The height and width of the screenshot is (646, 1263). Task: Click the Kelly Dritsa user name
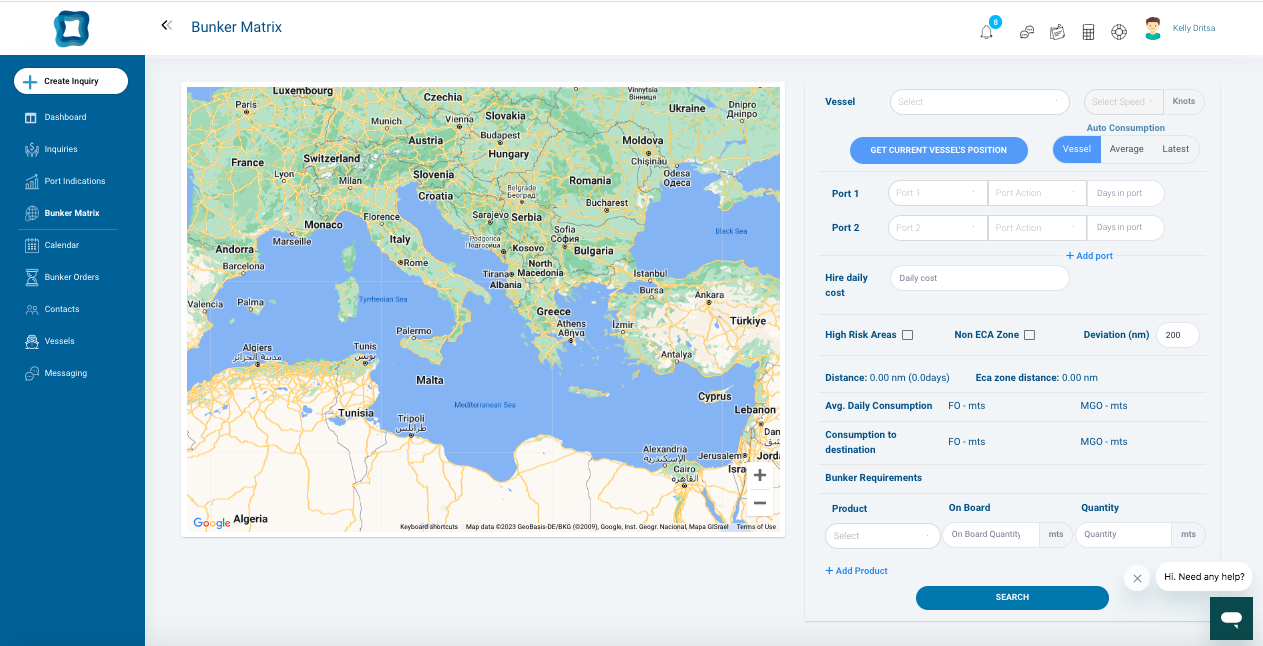pos(1194,29)
